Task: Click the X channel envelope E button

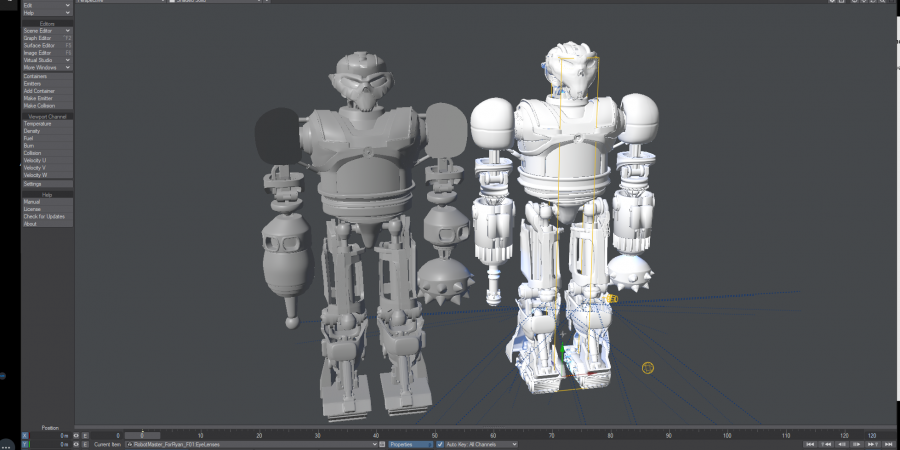Action: 85,436
